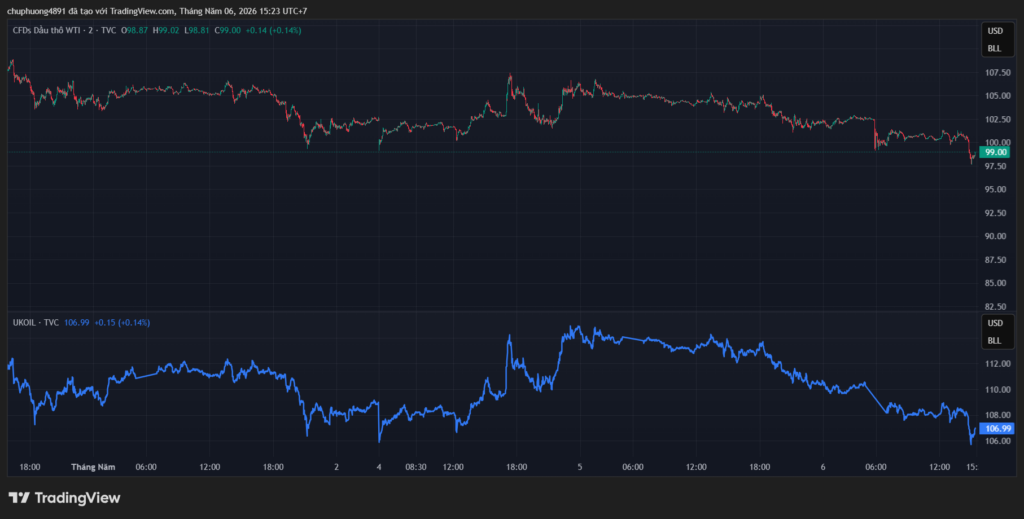This screenshot has width=1024, height=519.
Task: Select the USD label in the WTI pane
Action: tap(995, 31)
